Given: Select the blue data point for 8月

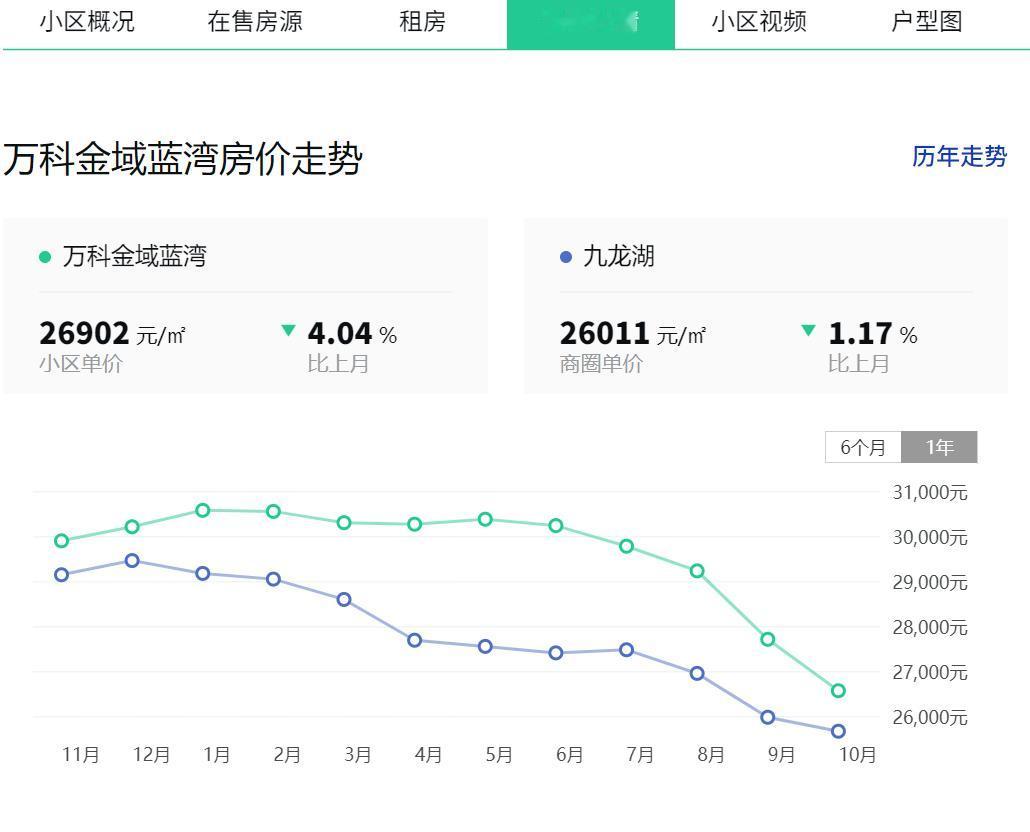Looking at the screenshot, I should (x=698, y=674).
